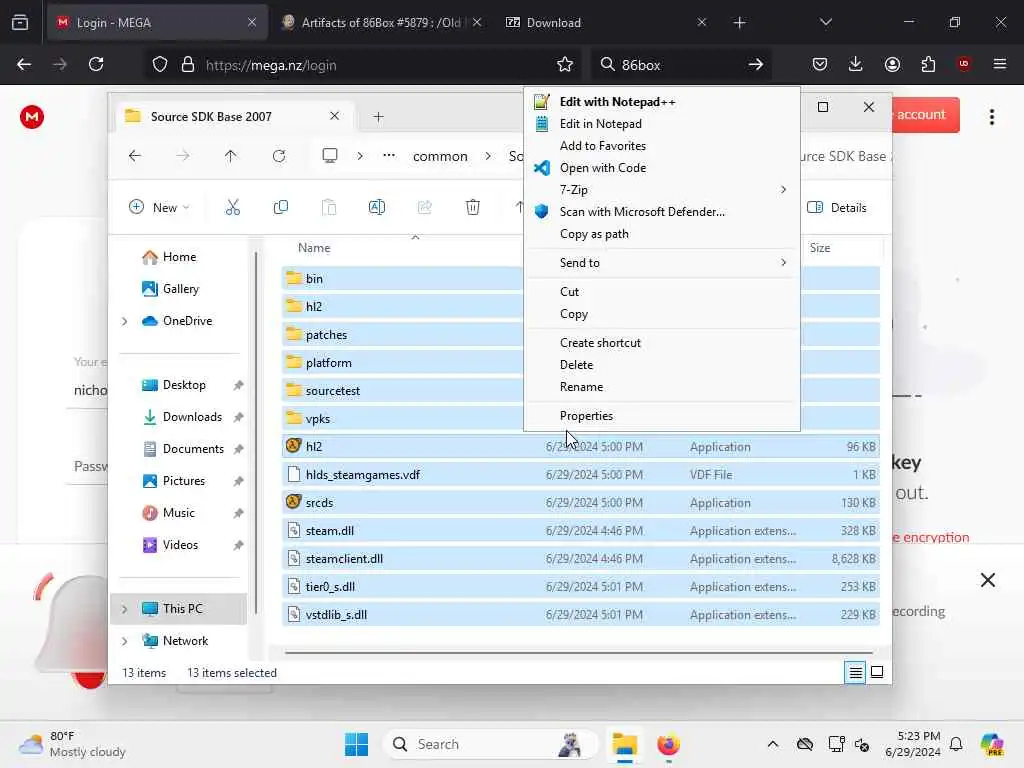Viewport: 1024px width, 768px height.
Task: Open the Firefox hamburger menu
Action: pyautogui.click(x=1000, y=65)
